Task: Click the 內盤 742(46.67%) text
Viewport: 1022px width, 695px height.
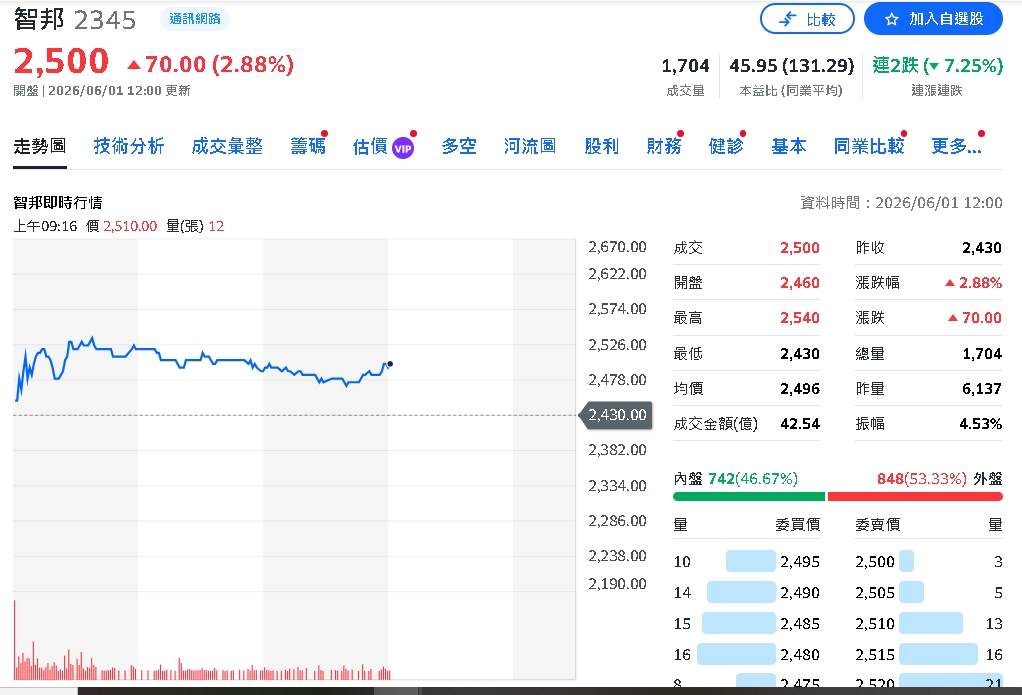Action: [735, 479]
